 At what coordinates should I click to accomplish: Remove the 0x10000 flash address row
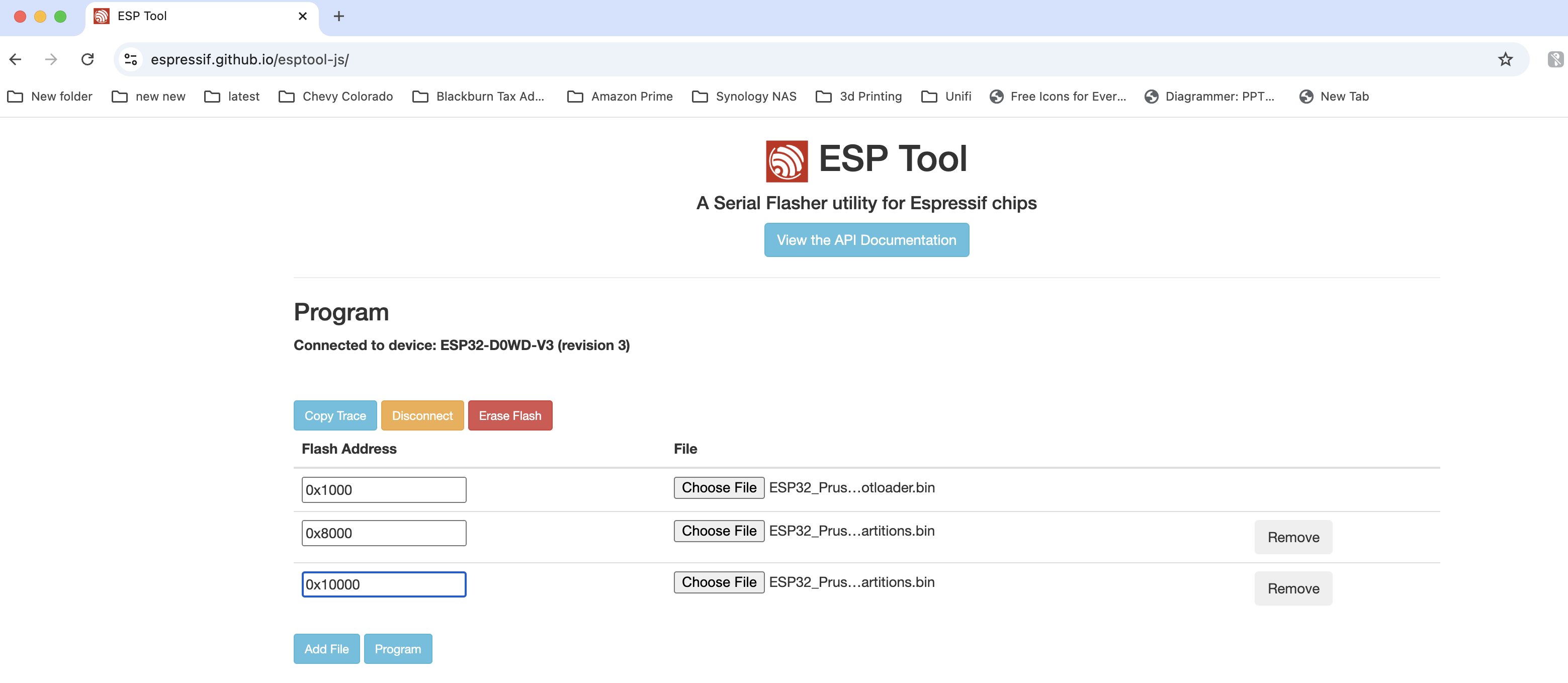click(1293, 588)
